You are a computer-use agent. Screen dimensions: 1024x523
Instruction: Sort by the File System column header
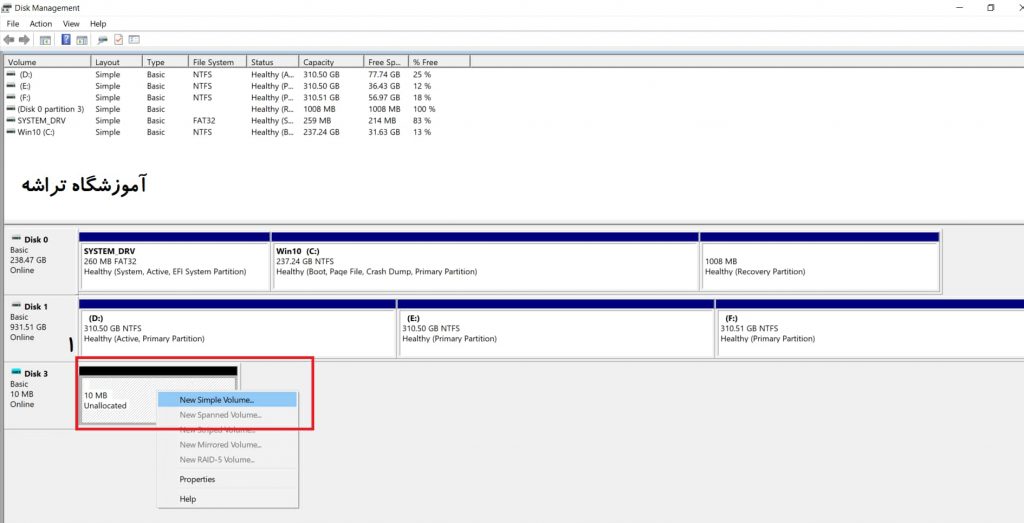coord(218,62)
